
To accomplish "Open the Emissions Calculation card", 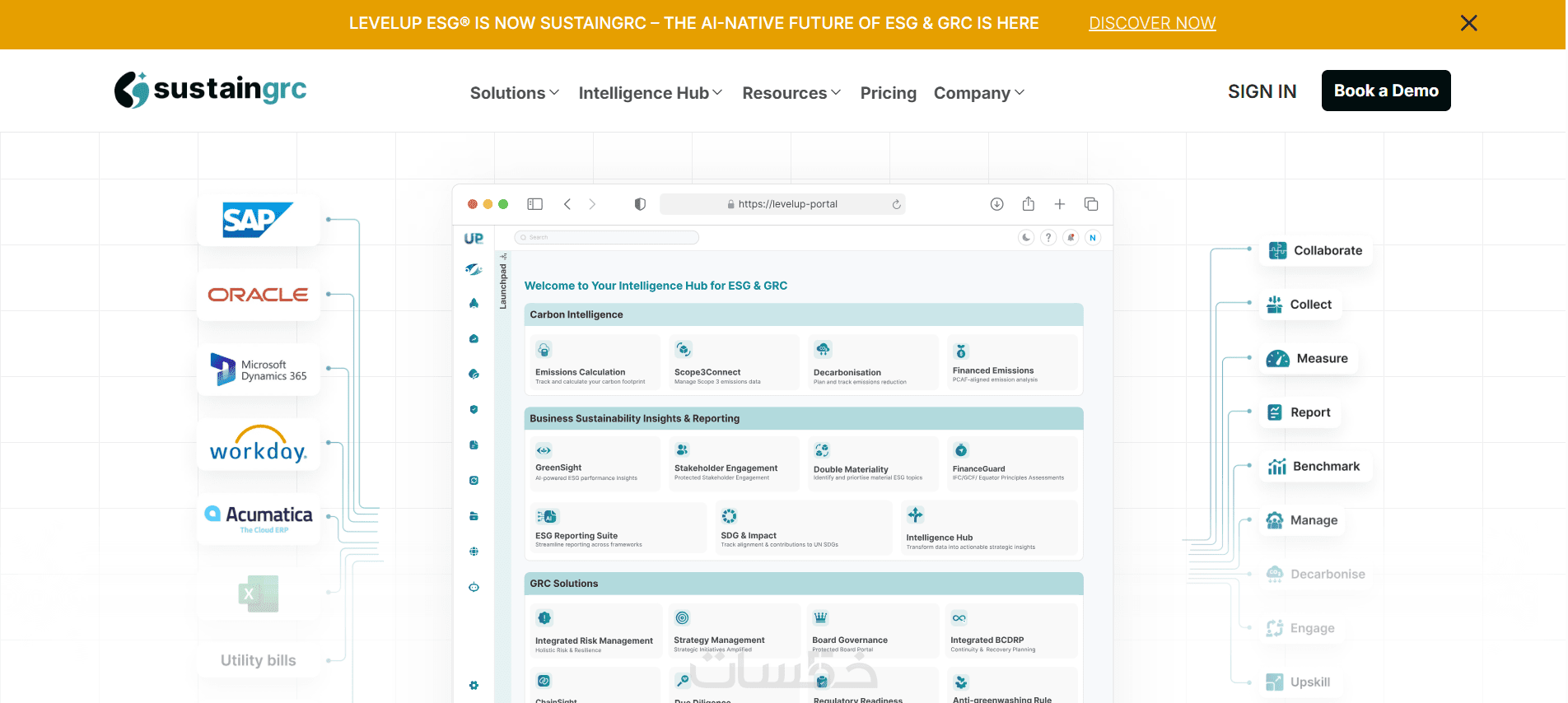I will (x=592, y=362).
